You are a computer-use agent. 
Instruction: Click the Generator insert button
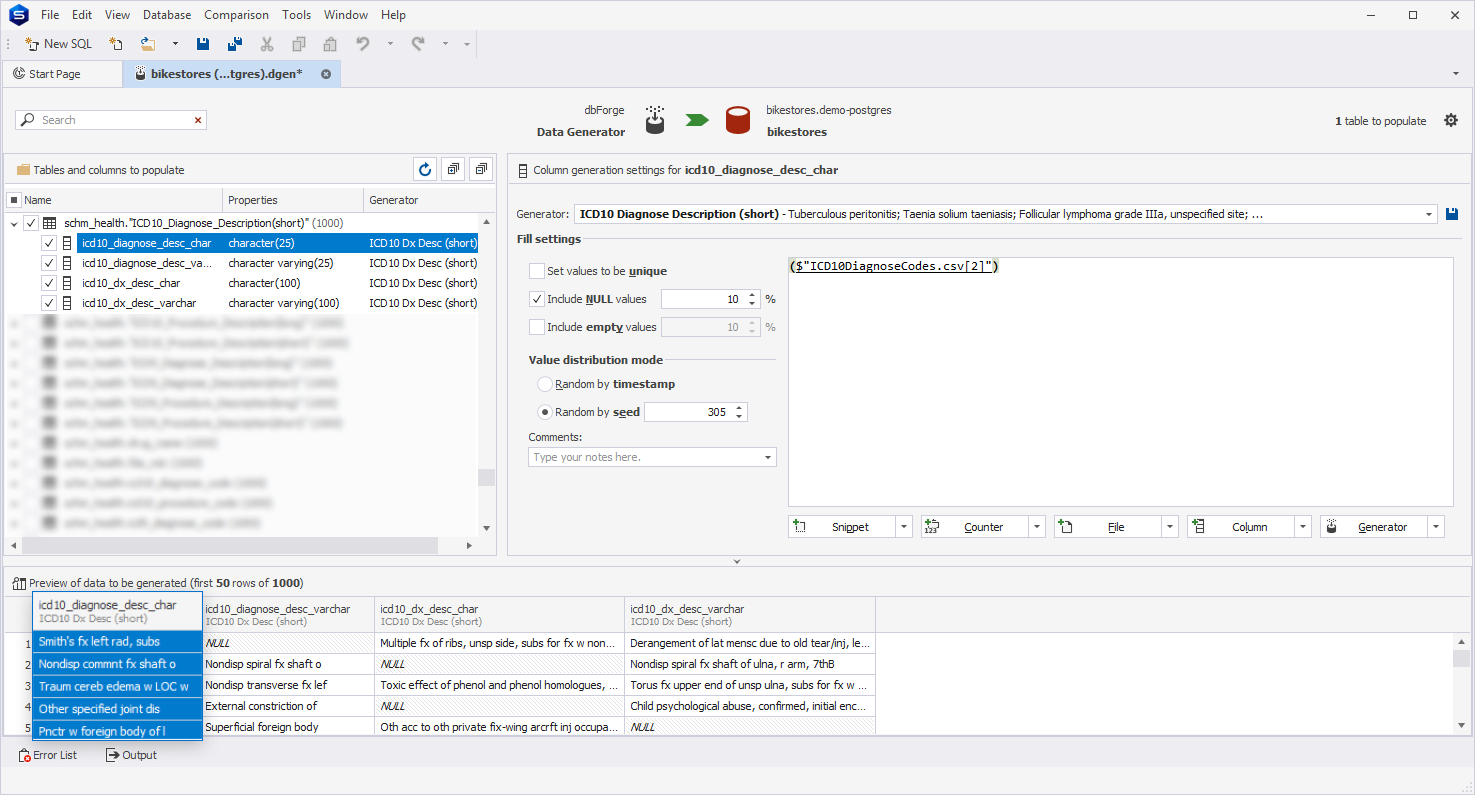(x=1374, y=527)
